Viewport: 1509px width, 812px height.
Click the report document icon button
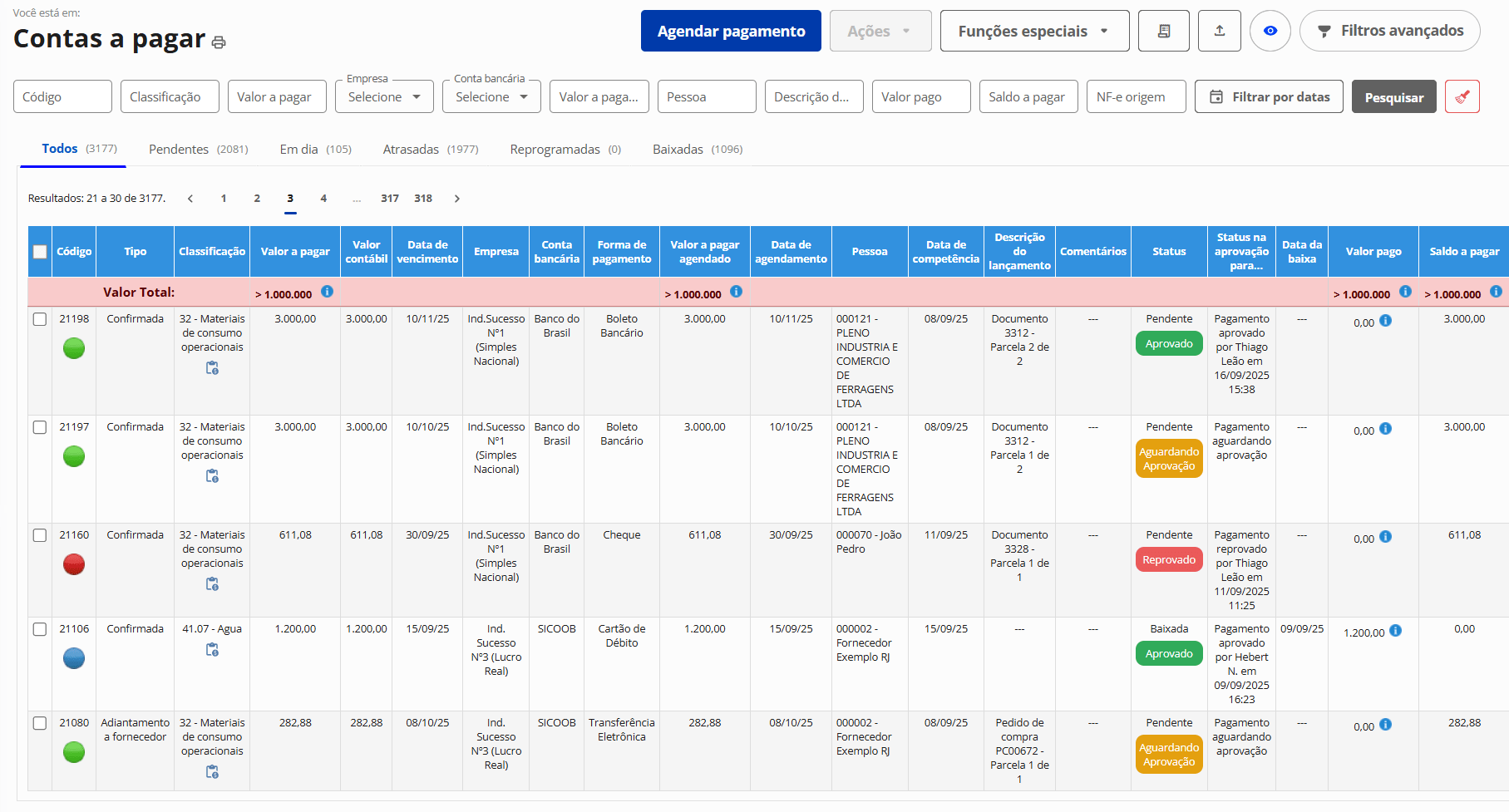pyautogui.click(x=1163, y=31)
